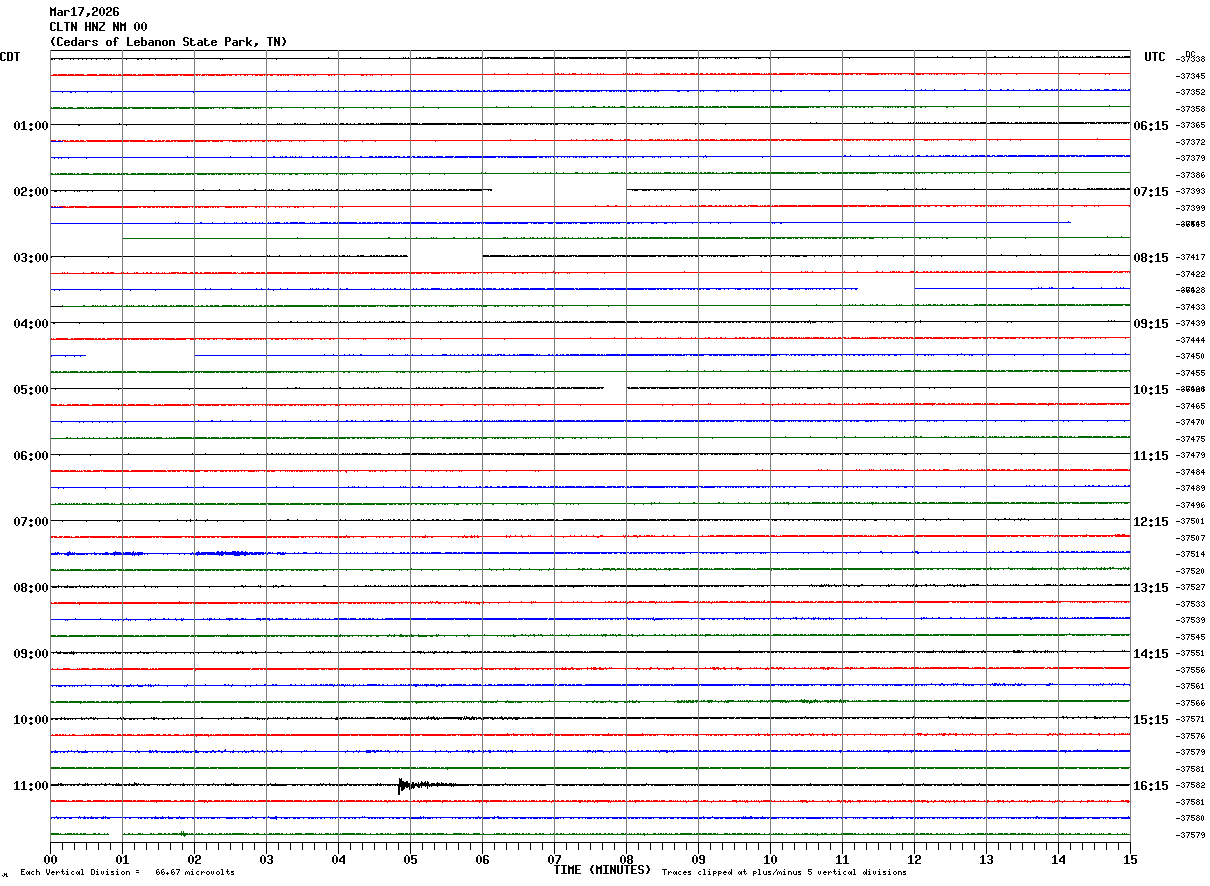Click the -37582 DC offset value at right
The image size is (1210, 886).
[x=1191, y=785]
